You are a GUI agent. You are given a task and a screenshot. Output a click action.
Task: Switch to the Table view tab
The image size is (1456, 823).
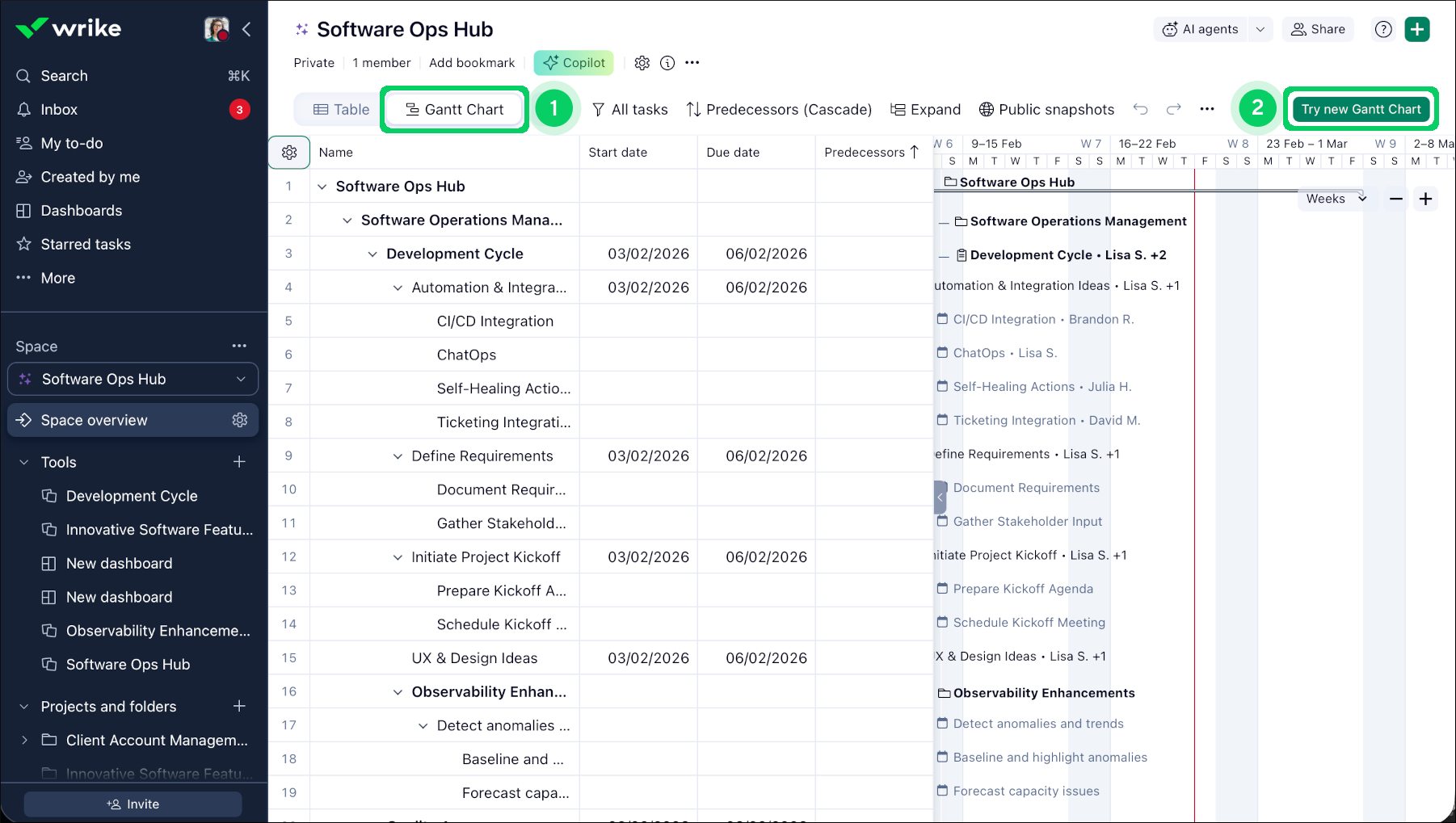[341, 110]
